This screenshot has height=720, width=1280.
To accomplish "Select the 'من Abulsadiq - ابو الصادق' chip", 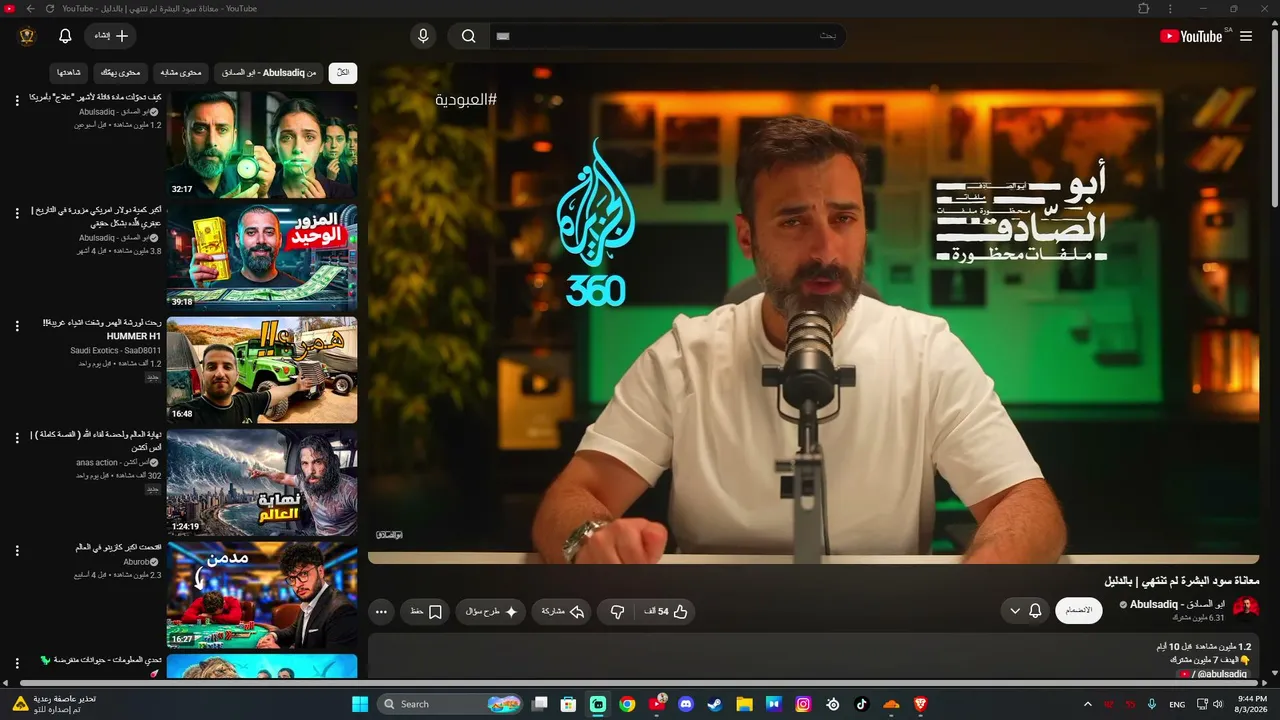I will (268, 73).
